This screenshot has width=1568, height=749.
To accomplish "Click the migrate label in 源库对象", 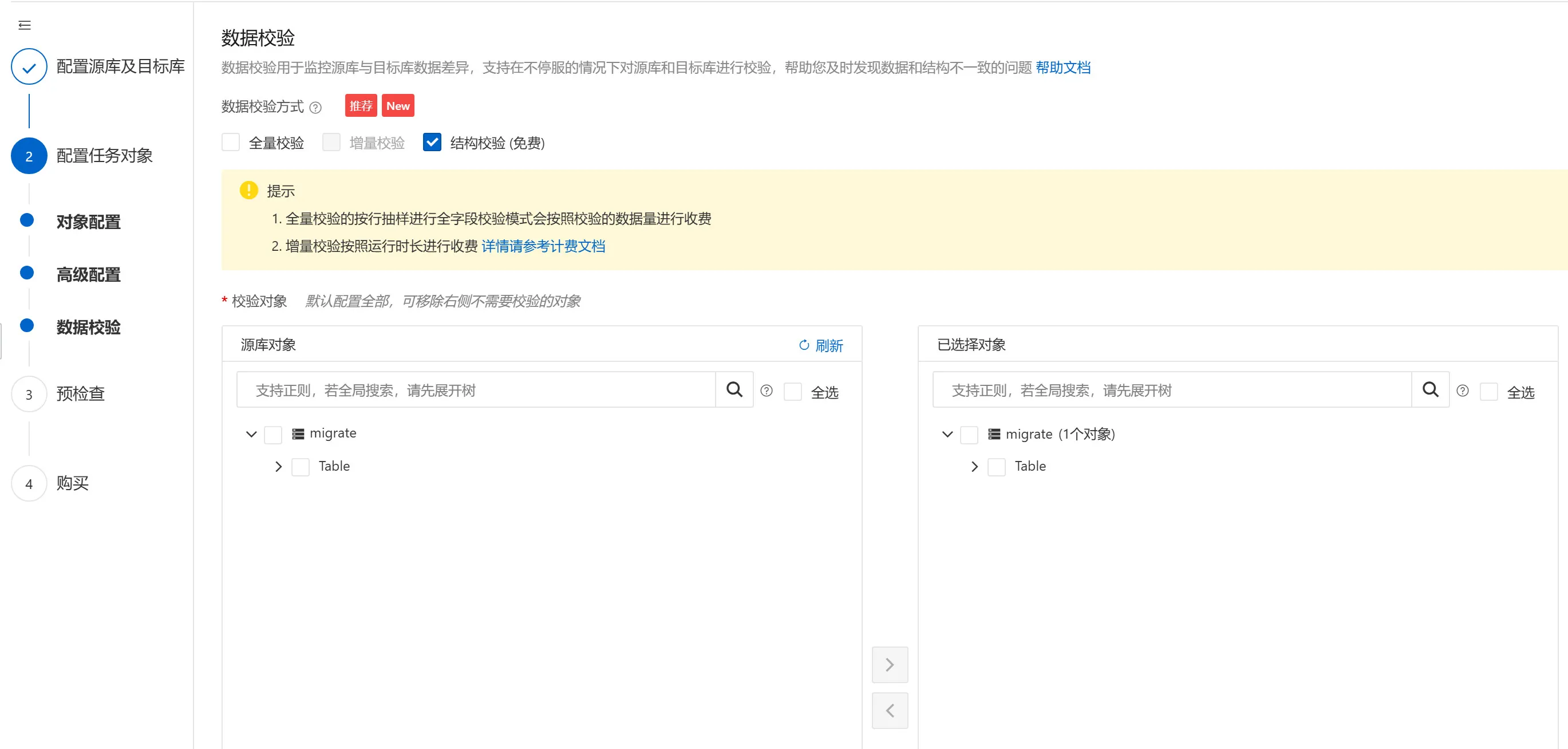I will click(333, 433).
